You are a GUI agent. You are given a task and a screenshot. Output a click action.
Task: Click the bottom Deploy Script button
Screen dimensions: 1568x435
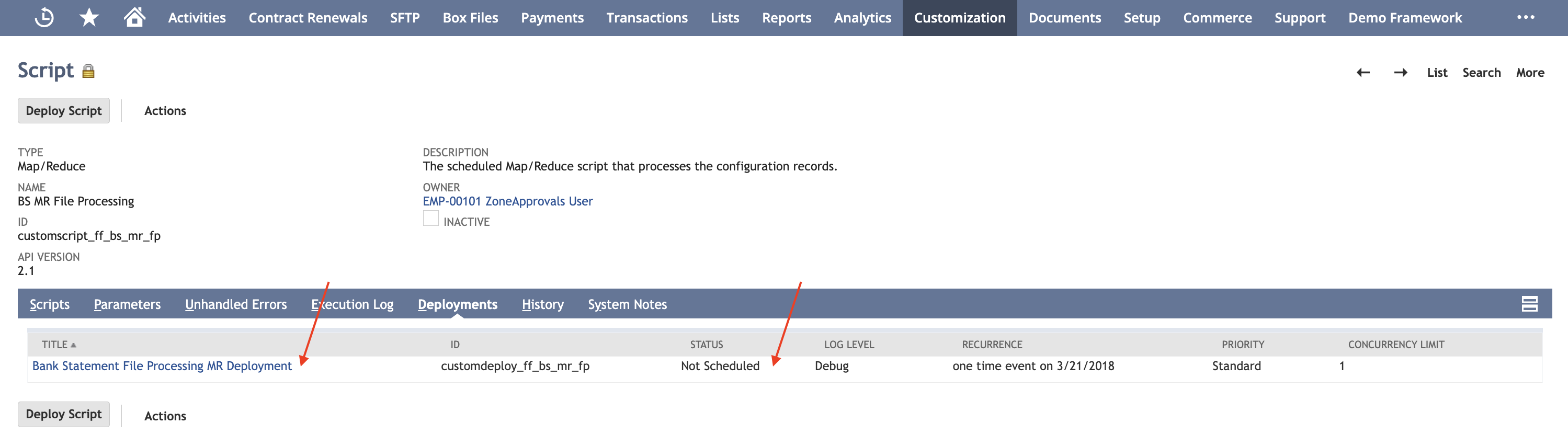tap(63, 414)
